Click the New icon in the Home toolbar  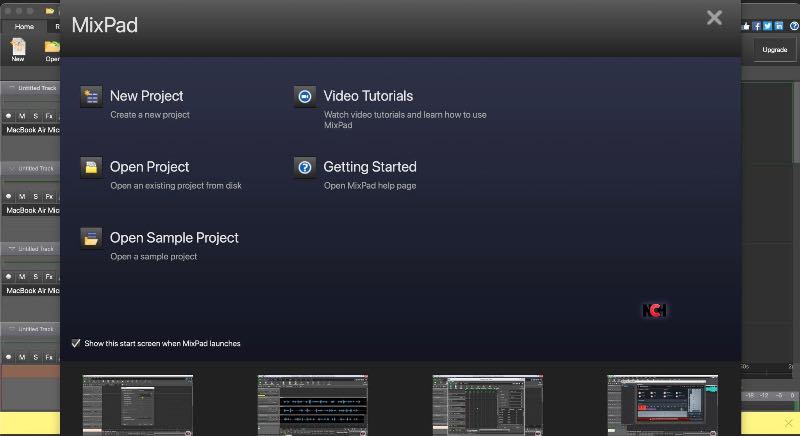(18, 49)
